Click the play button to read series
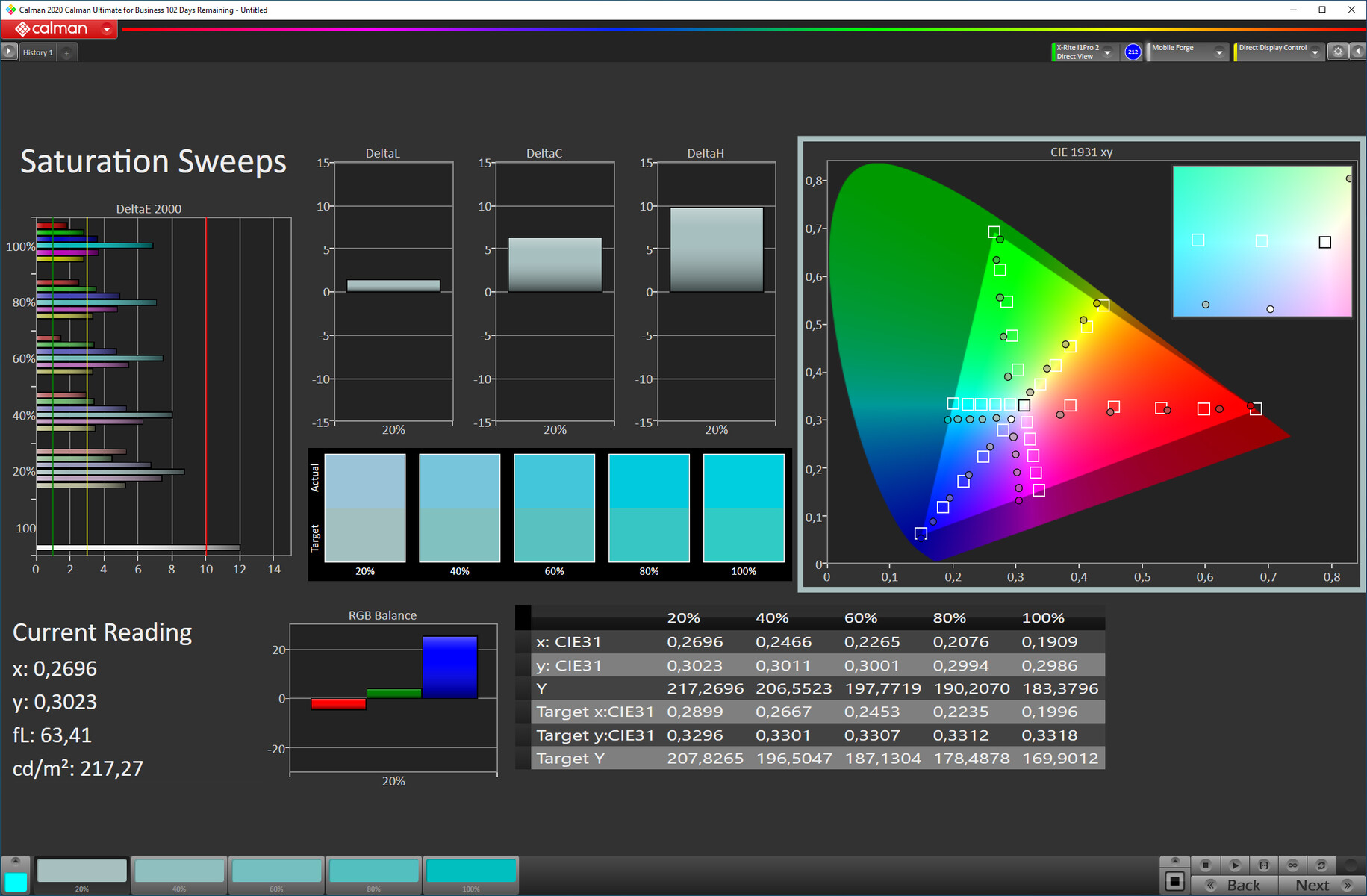 pyautogui.click(x=1235, y=865)
